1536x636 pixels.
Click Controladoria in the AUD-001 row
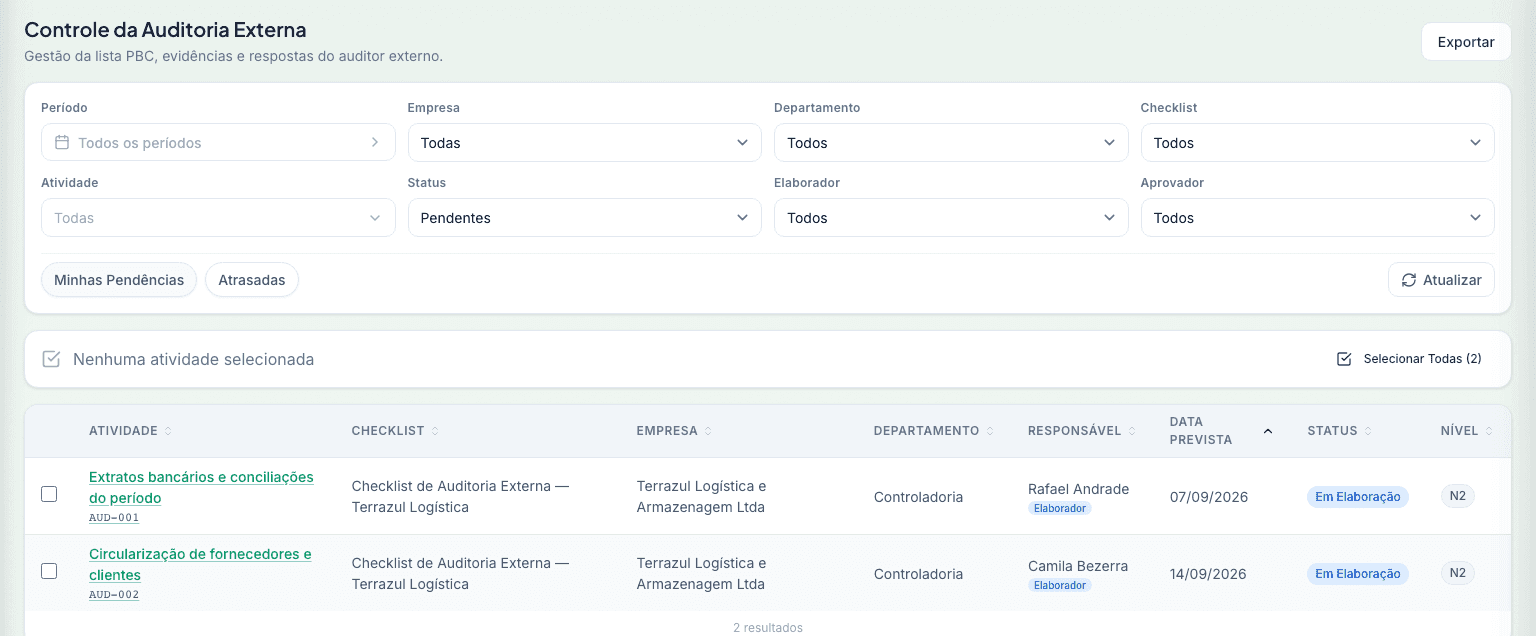click(x=919, y=497)
